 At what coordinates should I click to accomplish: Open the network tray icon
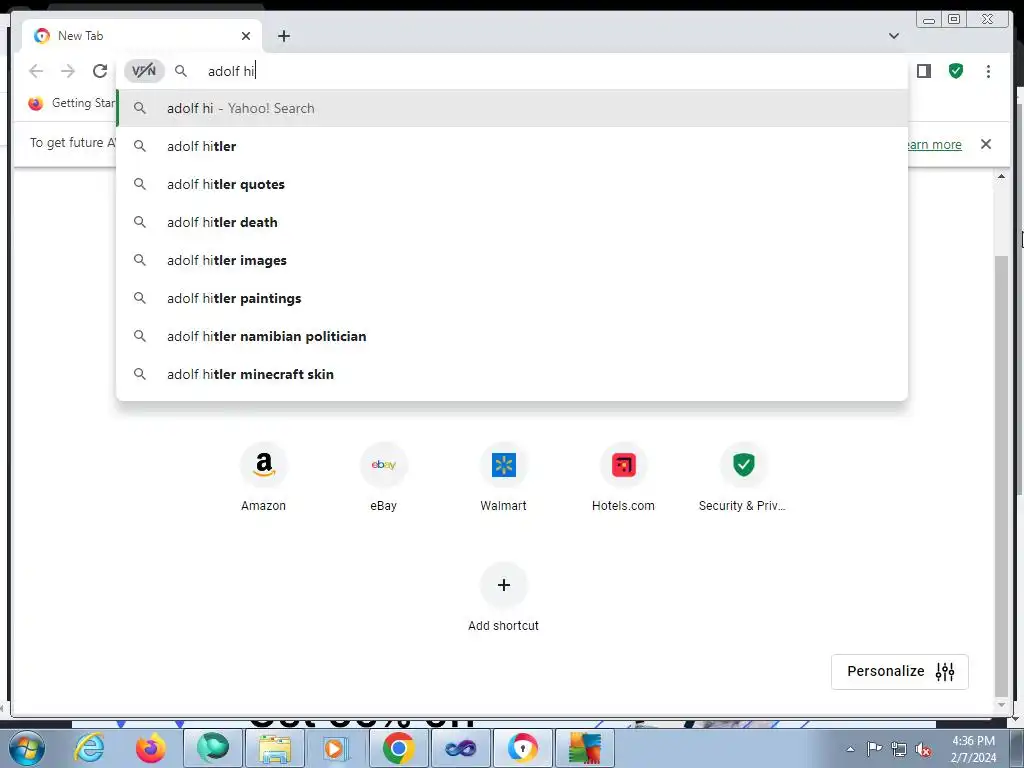(x=899, y=749)
